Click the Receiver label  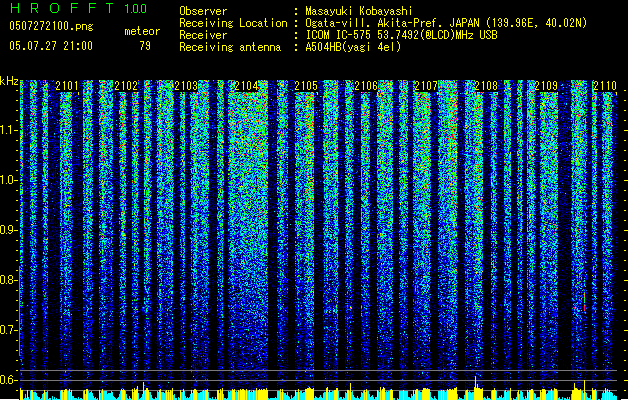pyautogui.click(x=203, y=35)
